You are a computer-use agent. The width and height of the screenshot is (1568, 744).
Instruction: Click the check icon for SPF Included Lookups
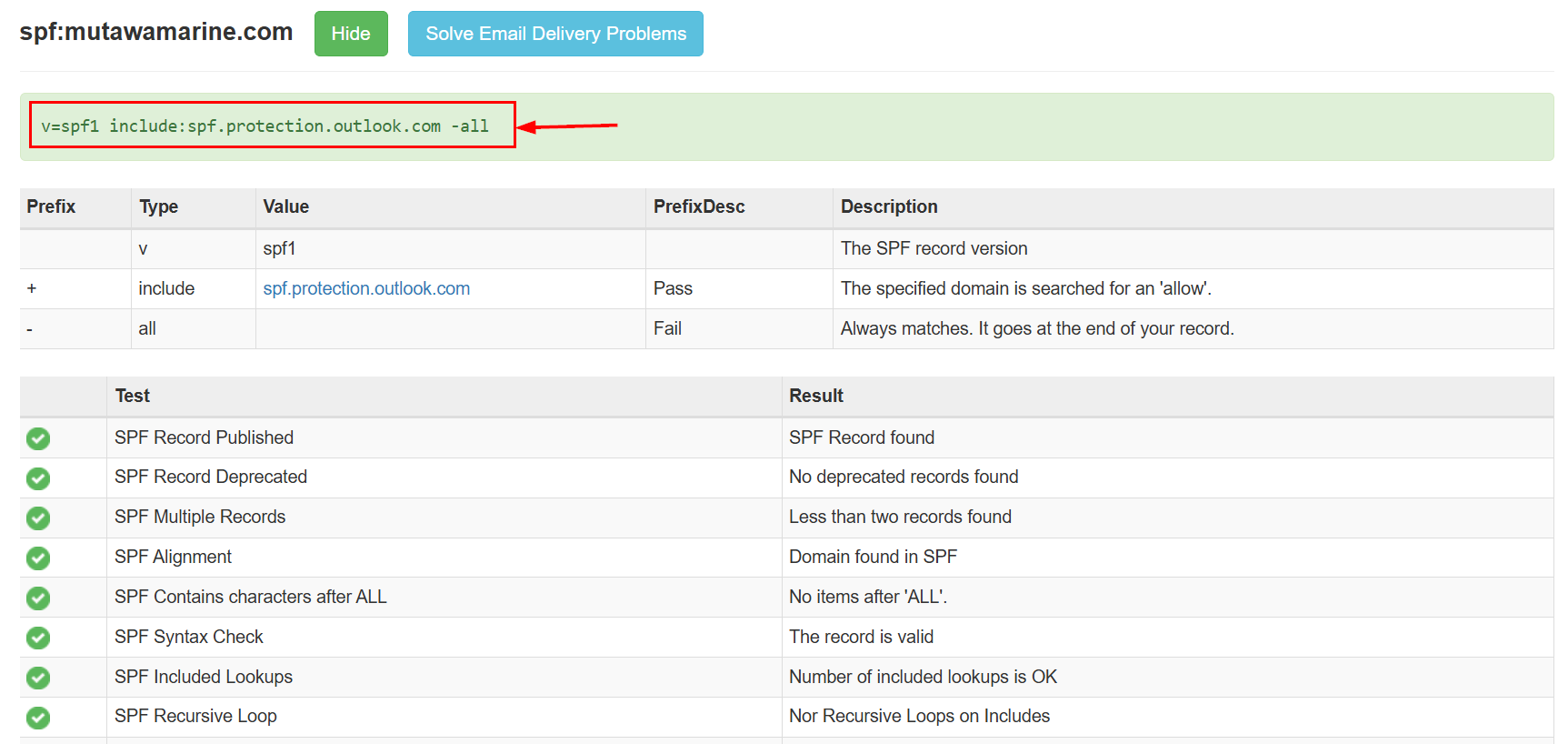(x=38, y=678)
